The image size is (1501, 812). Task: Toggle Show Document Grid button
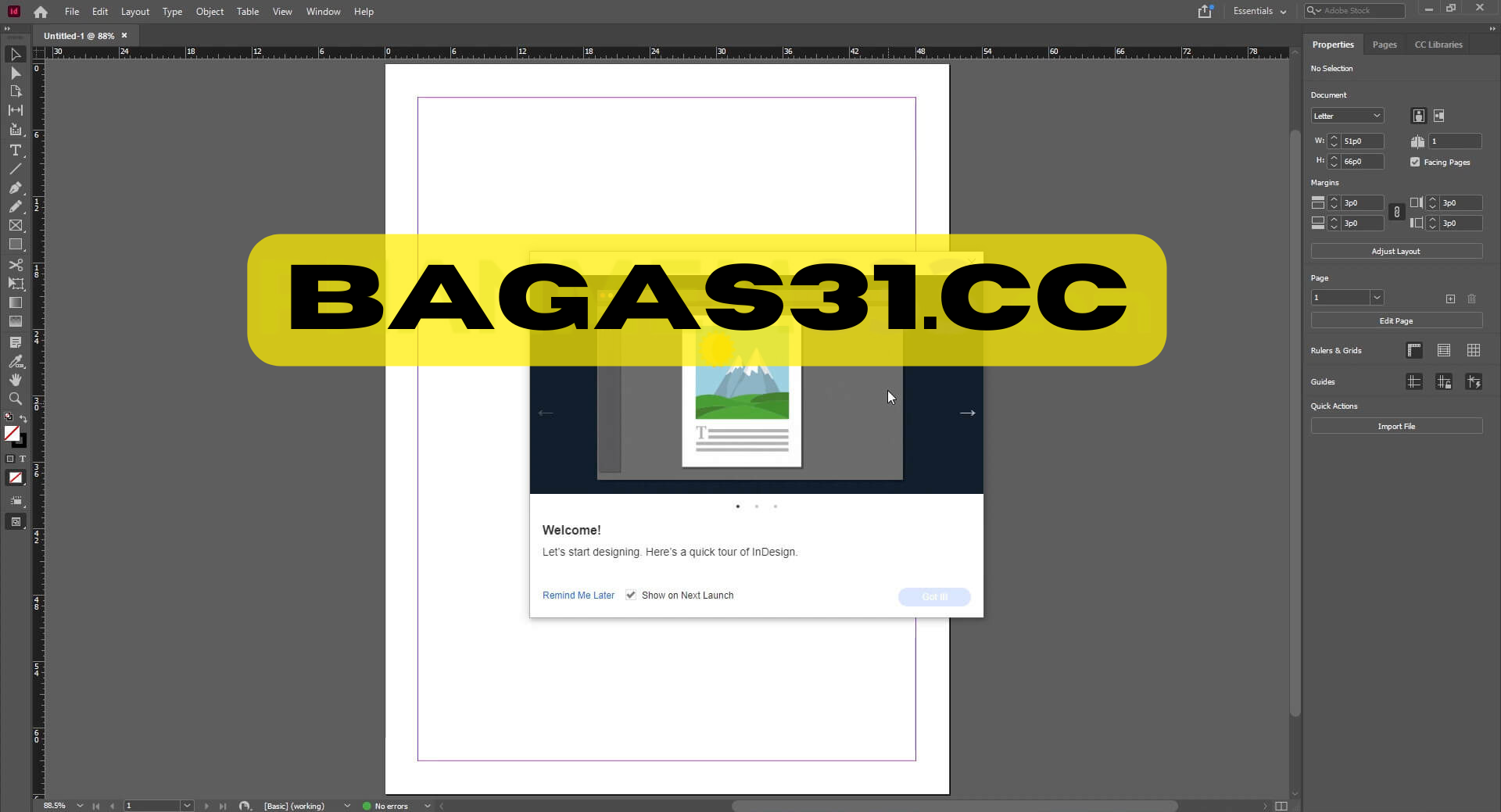click(1474, 350)
